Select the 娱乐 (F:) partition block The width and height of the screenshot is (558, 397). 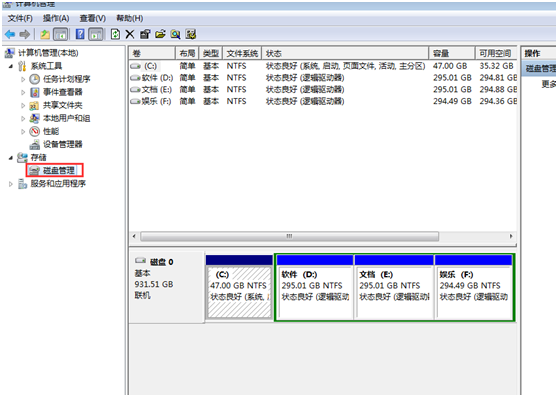pos(474,287)
